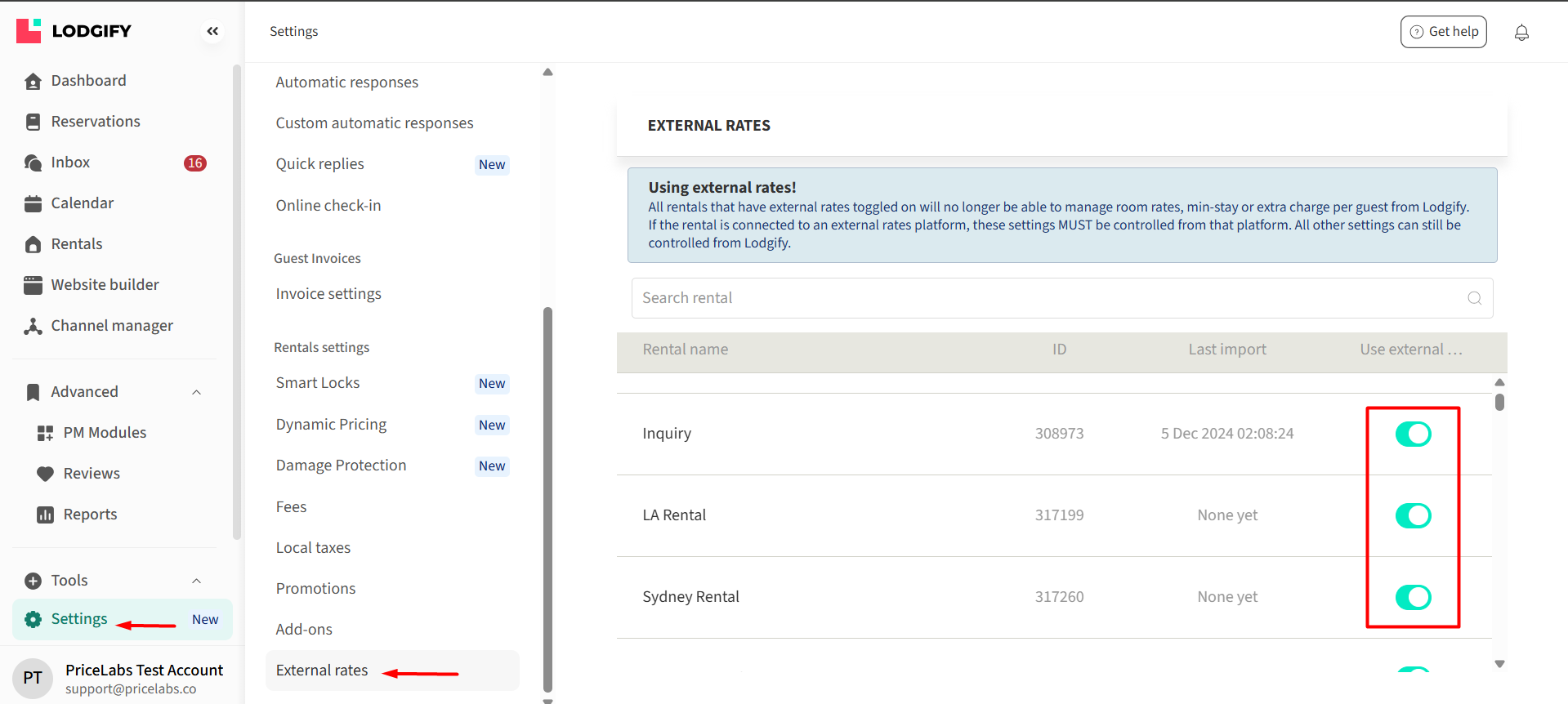
Task: Disable external rates for Inquiry rental
Action: pyautogui.click(x=1413, y=434)
